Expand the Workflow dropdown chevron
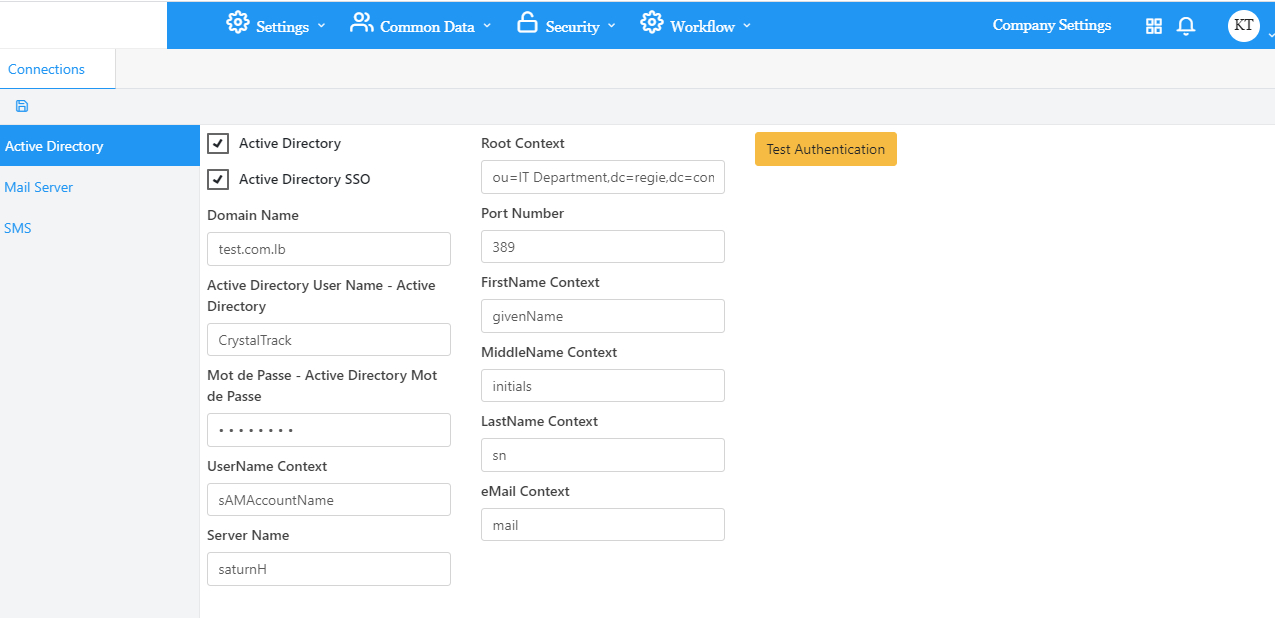This screenshot has width=1275, height=618. click(x=747, y=27)
